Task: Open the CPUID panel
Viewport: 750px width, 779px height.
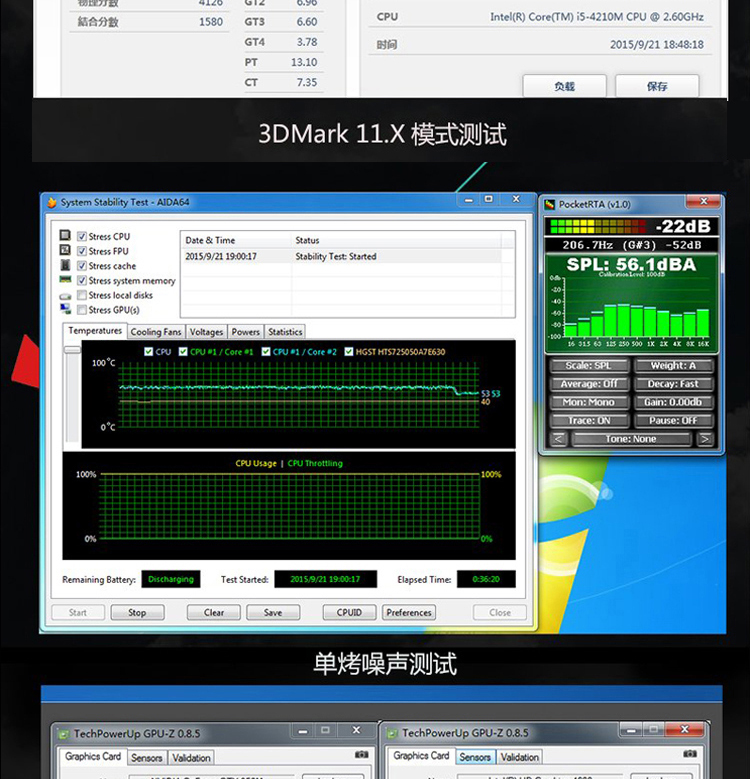Action: (349, 613)
